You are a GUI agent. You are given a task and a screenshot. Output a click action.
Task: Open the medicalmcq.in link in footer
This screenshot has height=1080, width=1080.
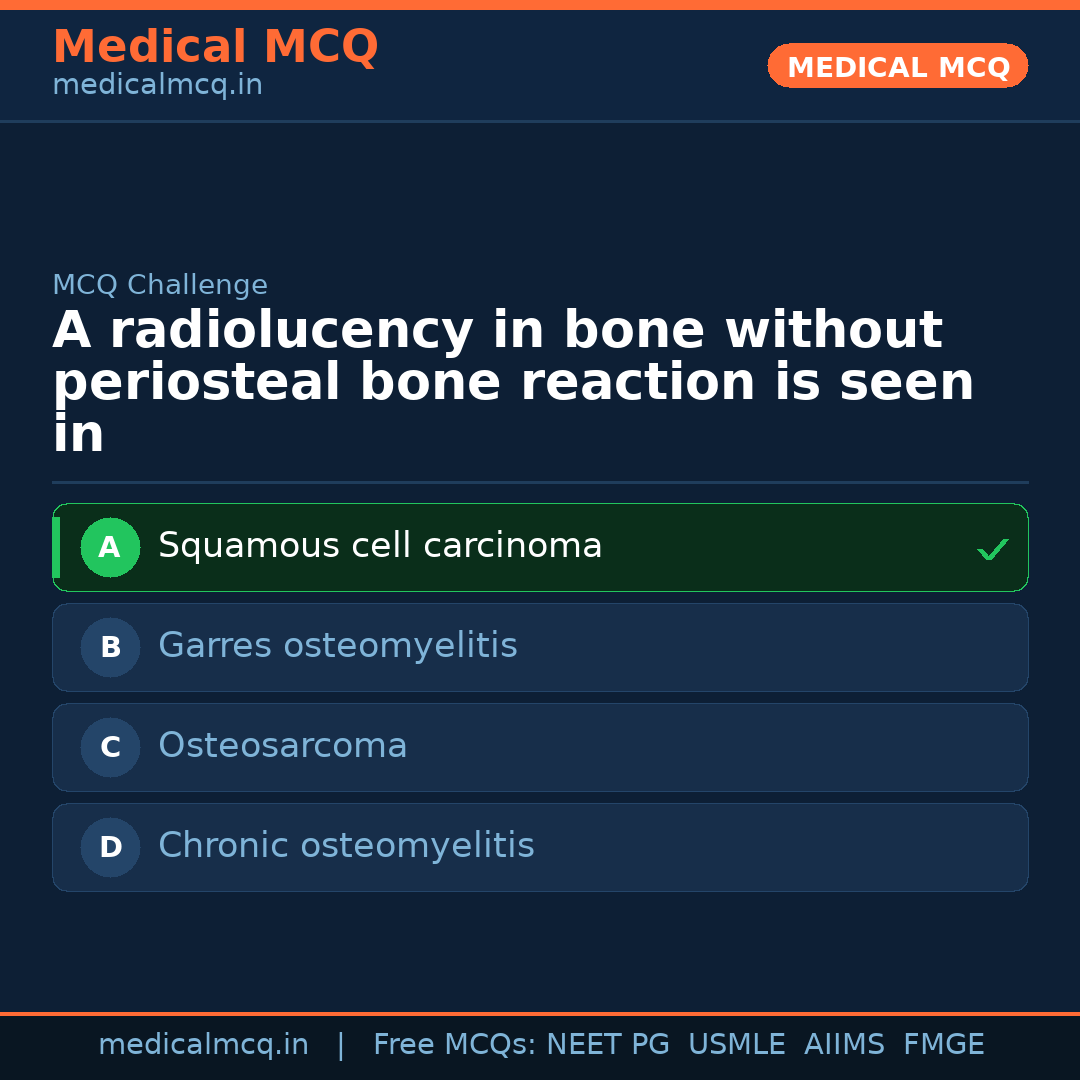point(203,1045)
